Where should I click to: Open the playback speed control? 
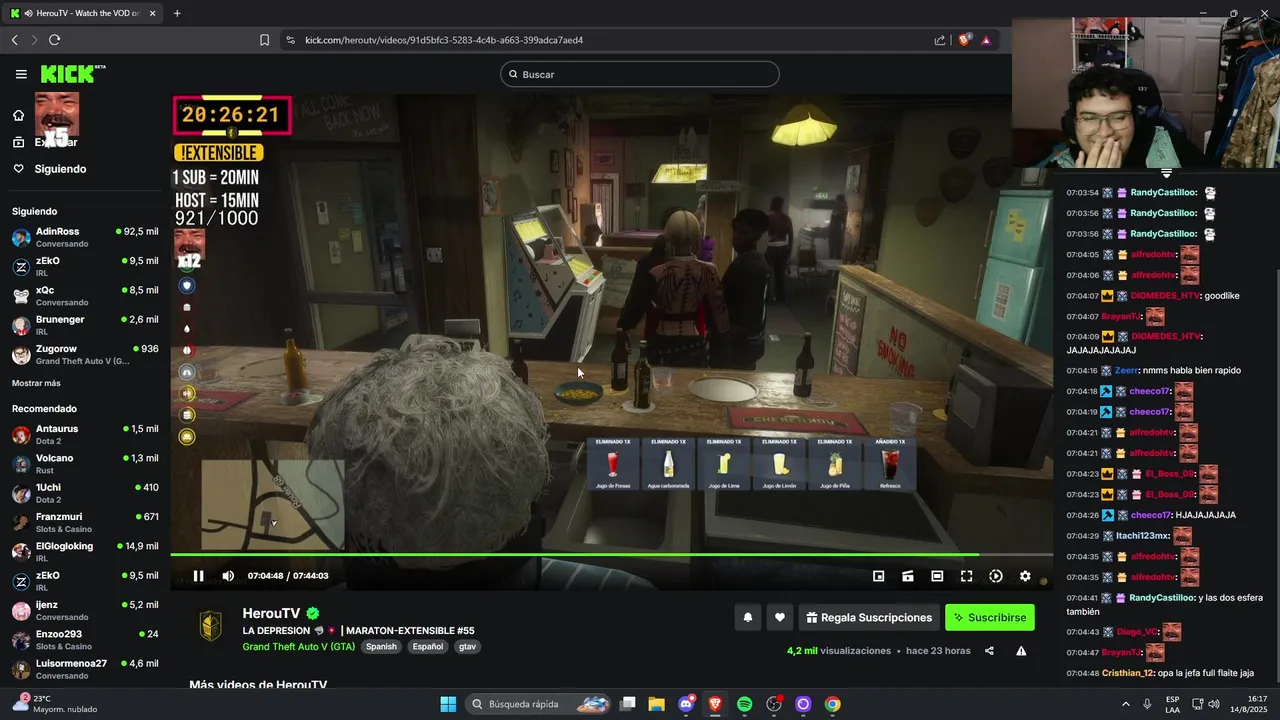pyautogui.click(x=996, y=576)
